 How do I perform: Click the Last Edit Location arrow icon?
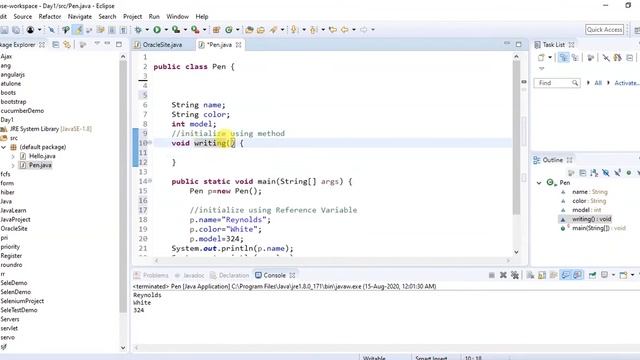(333, 30)
